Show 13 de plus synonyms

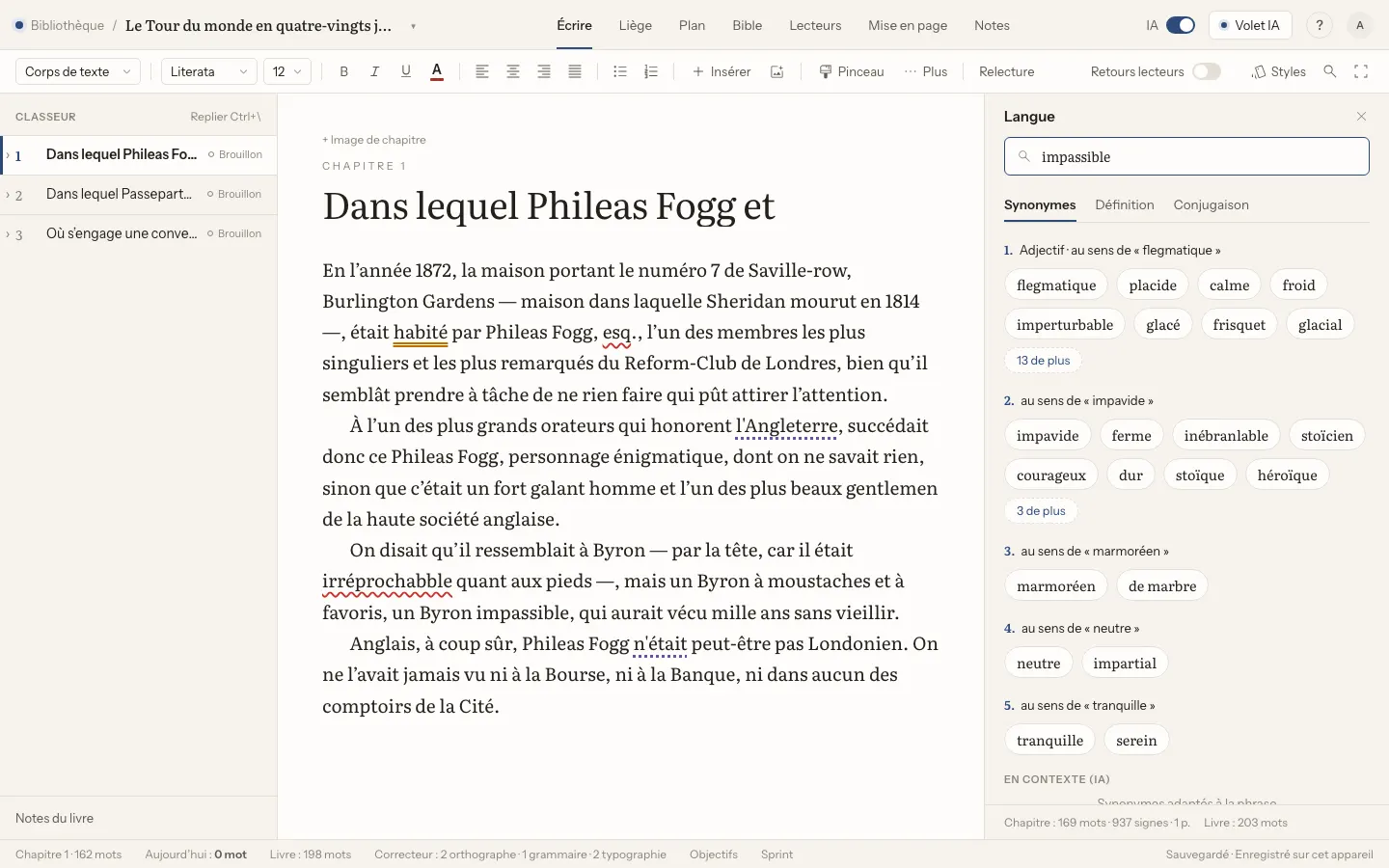click(1043, 360)
